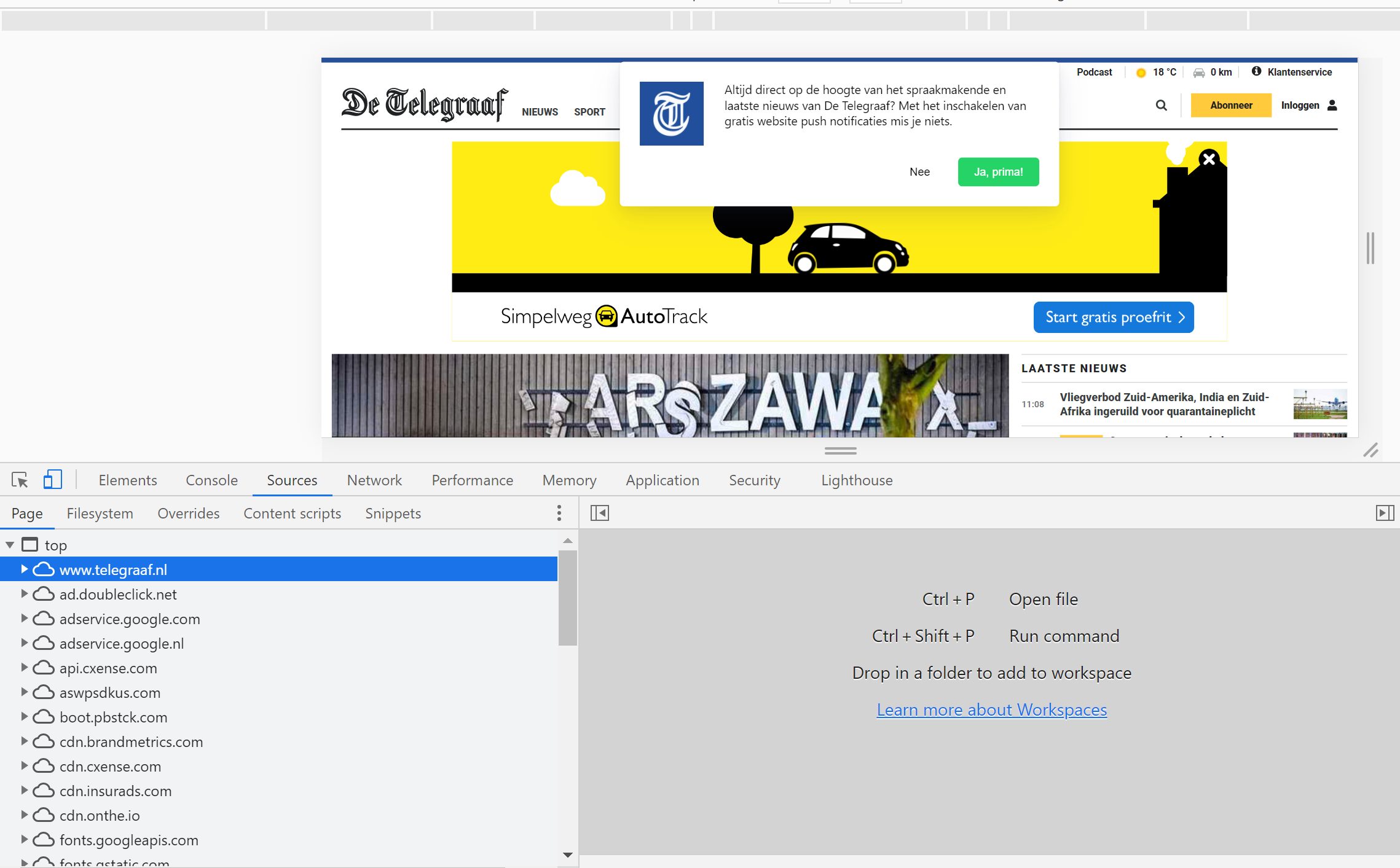
Task: Decline notifications with Nee
Action: (919, 172)
